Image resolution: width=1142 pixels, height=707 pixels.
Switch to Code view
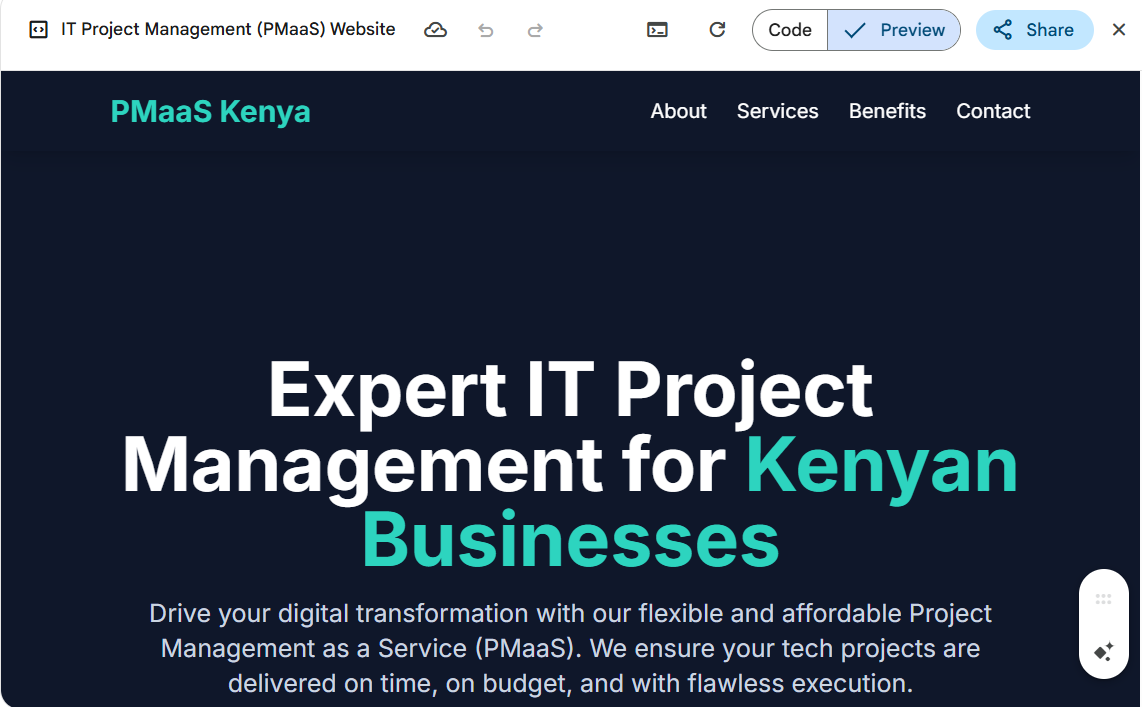pos(790,30)
